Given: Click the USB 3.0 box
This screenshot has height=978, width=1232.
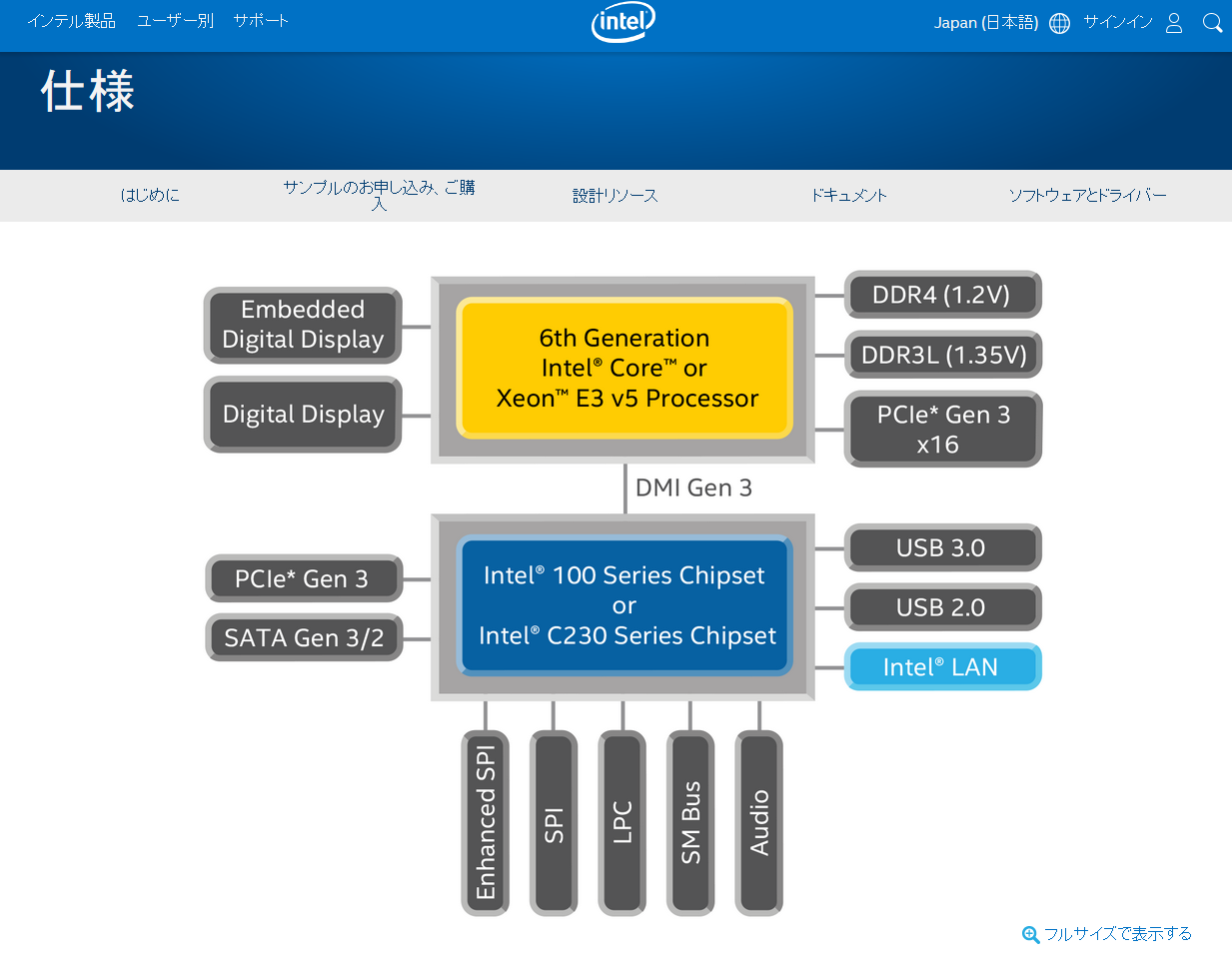Looking at the screenshot, I should 943,547.
